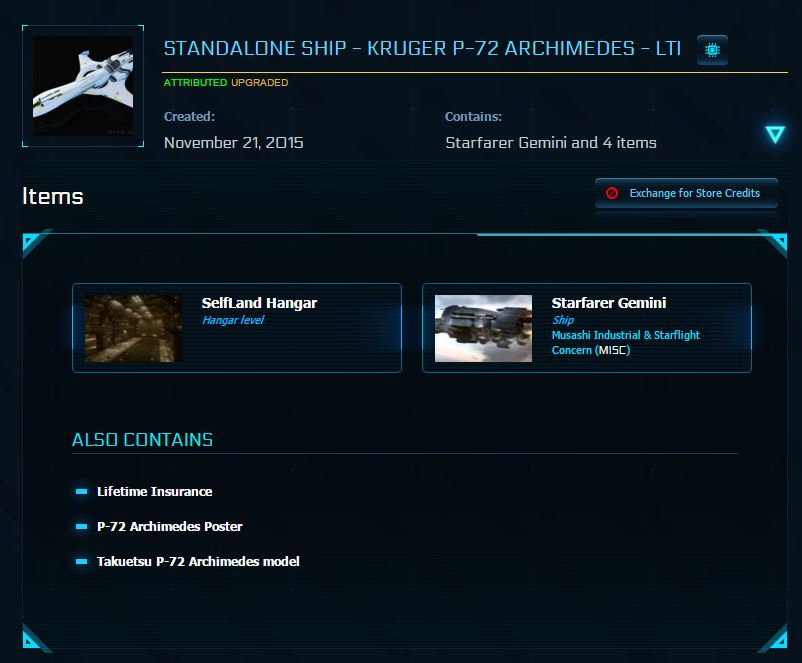
Task: Click the UPGRADED status tag
Action: (x=259, y=82)
